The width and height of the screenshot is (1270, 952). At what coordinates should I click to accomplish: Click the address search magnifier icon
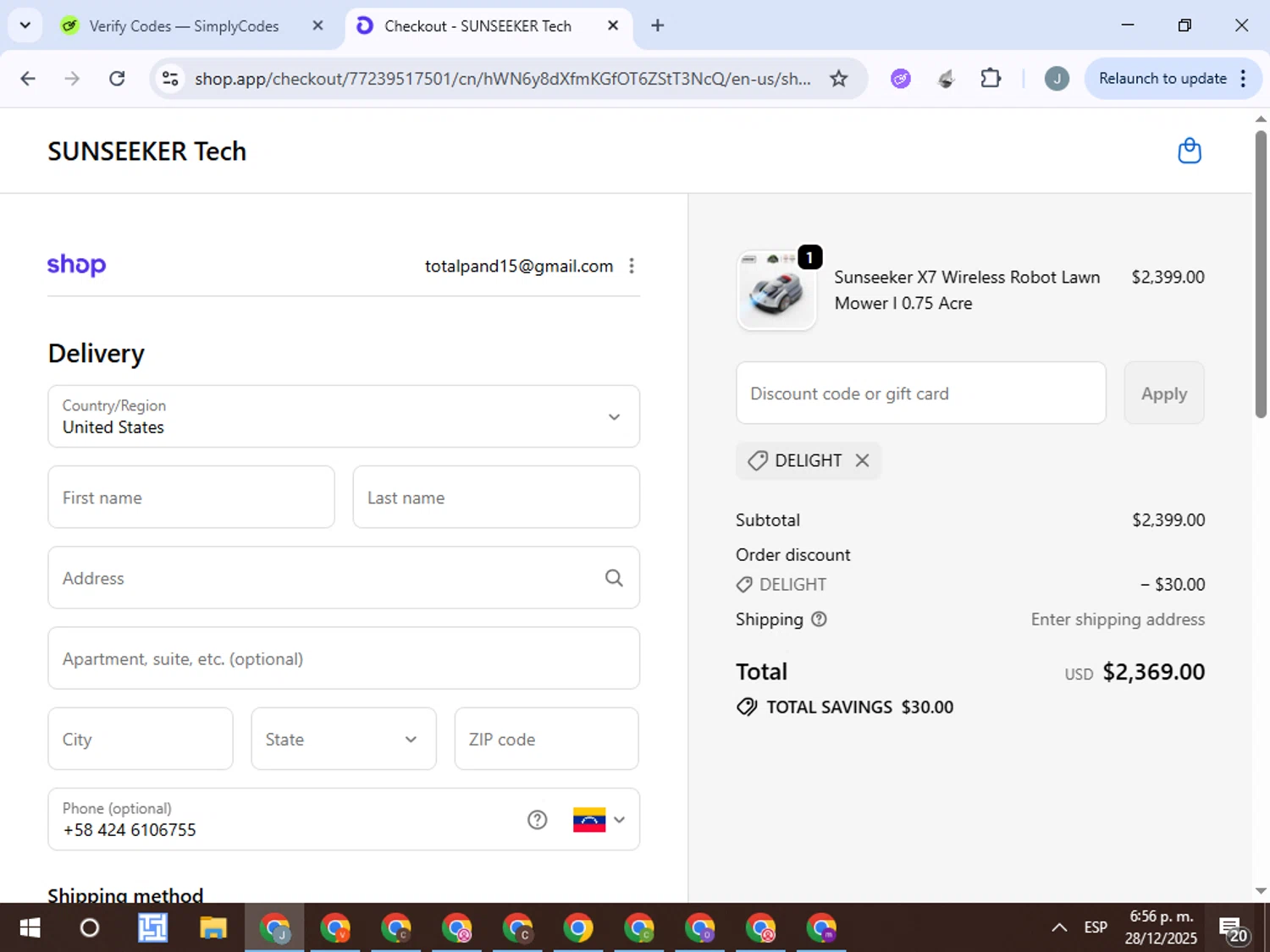point(614,578)
